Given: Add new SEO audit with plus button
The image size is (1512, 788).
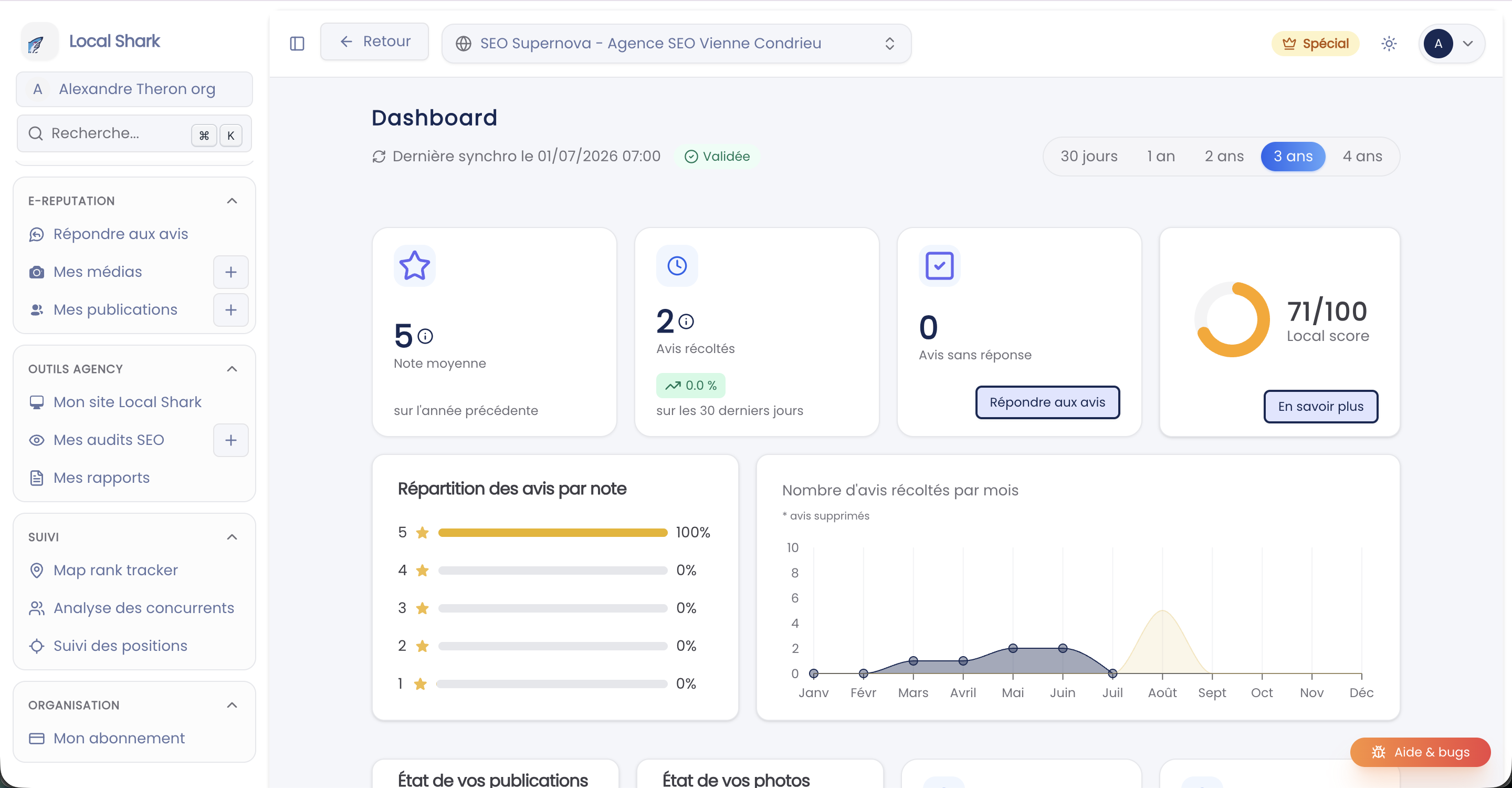Looking at the screenshot, I should click(230, 440).
